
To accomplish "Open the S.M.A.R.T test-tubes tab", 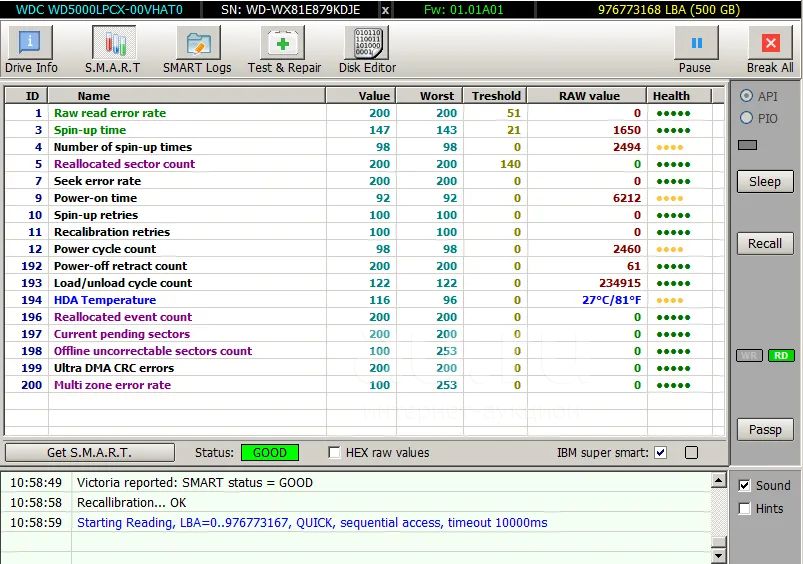I will click(x=113, y=50).
